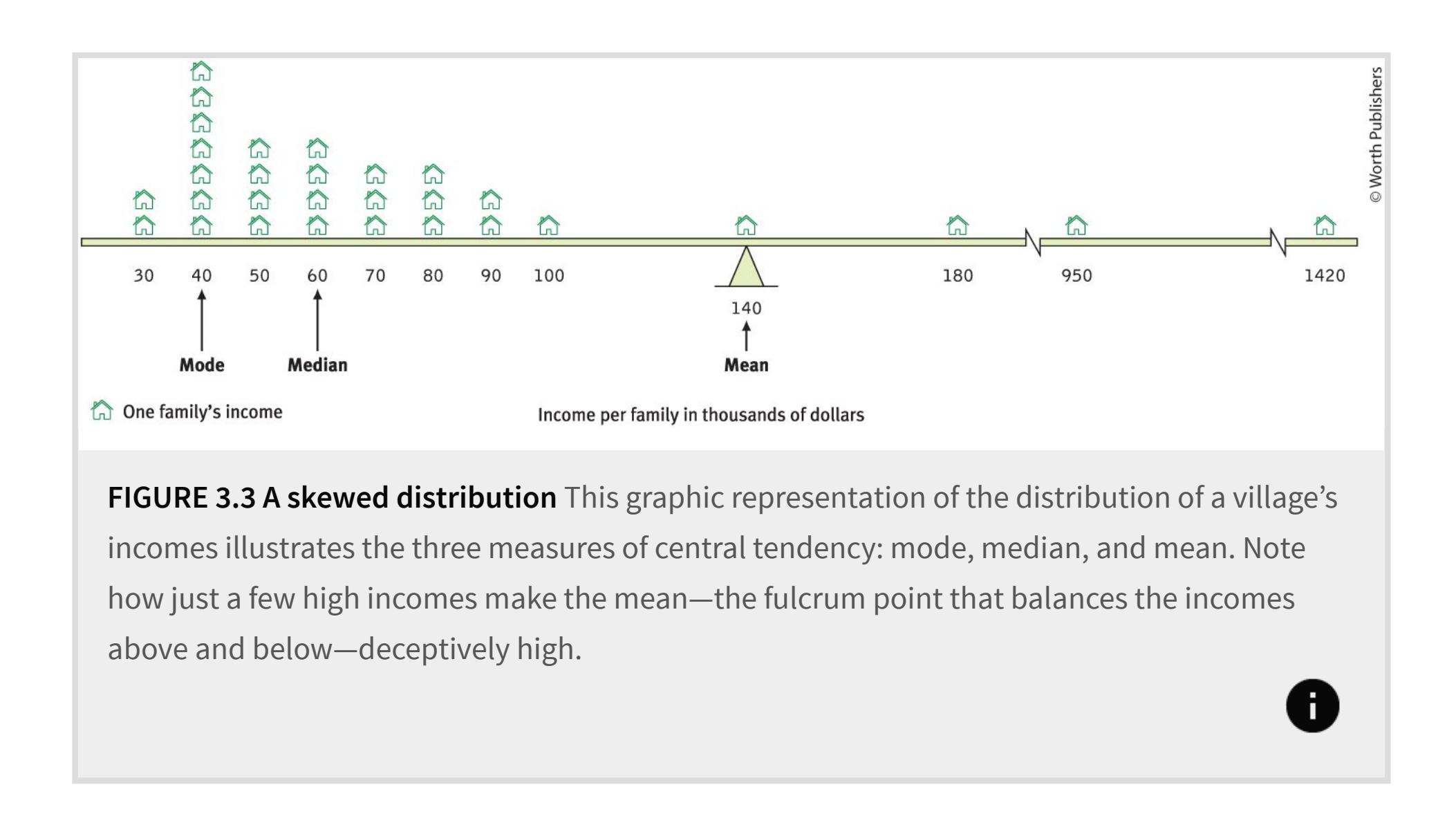Click the fulcrum triangle at 140
The image size is (1456, 814).
(x=746, y=269)
